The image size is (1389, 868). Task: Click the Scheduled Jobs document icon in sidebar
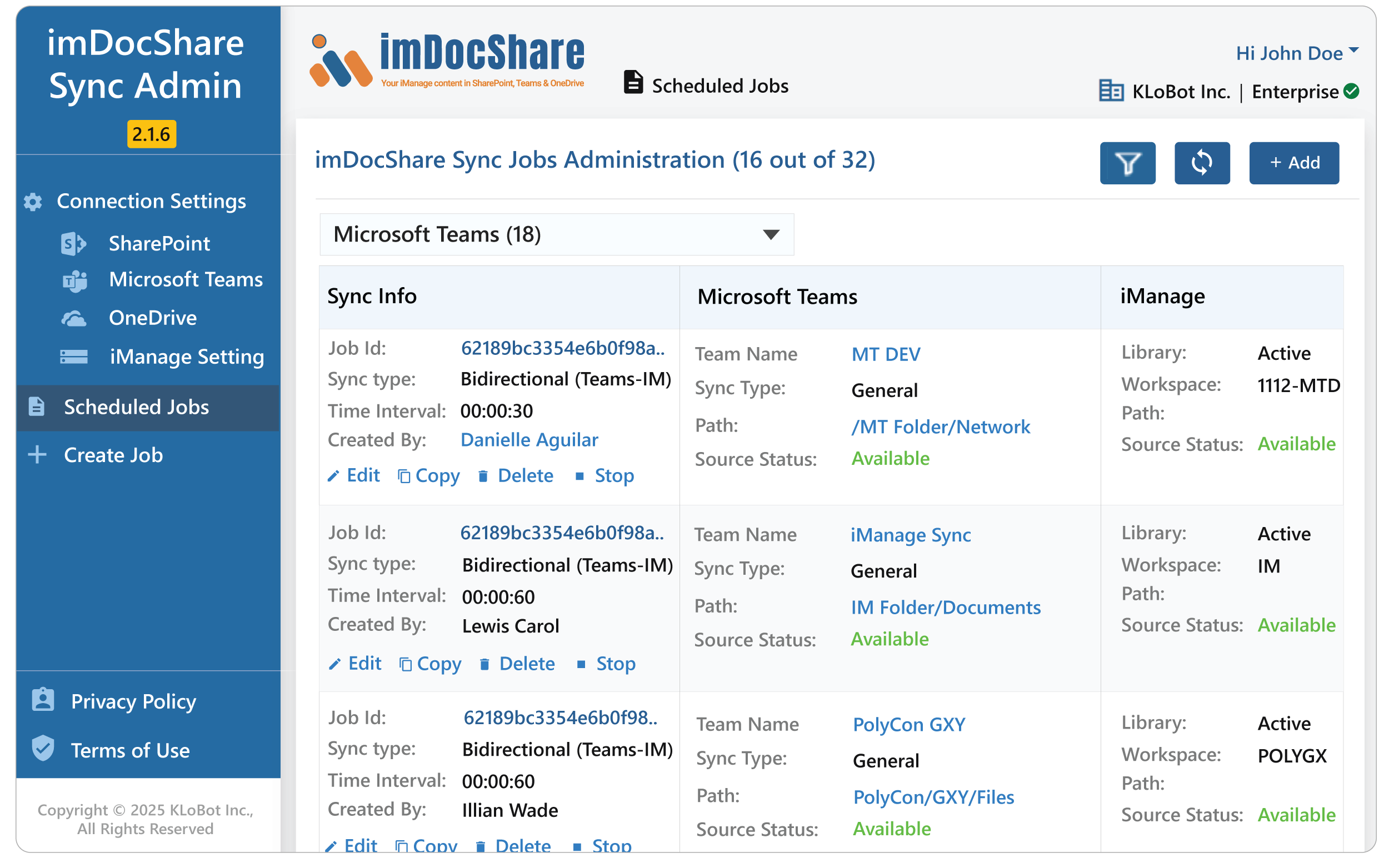36,407
